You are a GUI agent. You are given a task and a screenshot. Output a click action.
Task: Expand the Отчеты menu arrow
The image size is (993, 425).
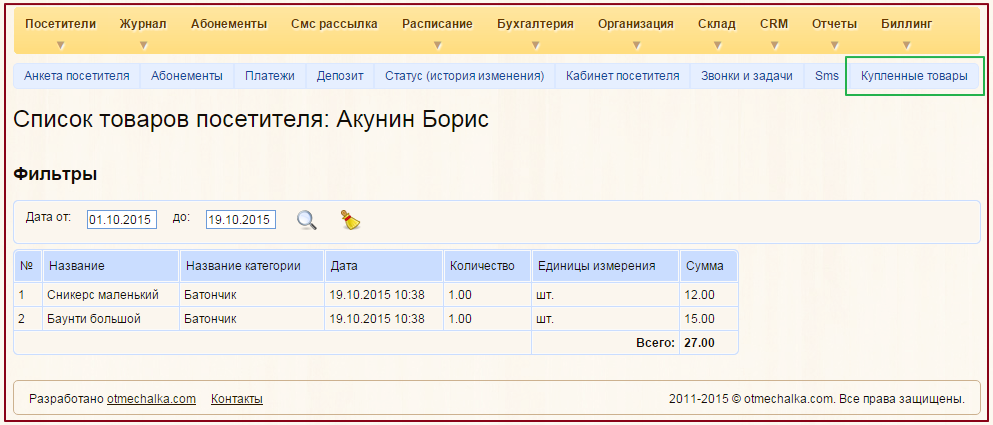[x=835, y=46]
